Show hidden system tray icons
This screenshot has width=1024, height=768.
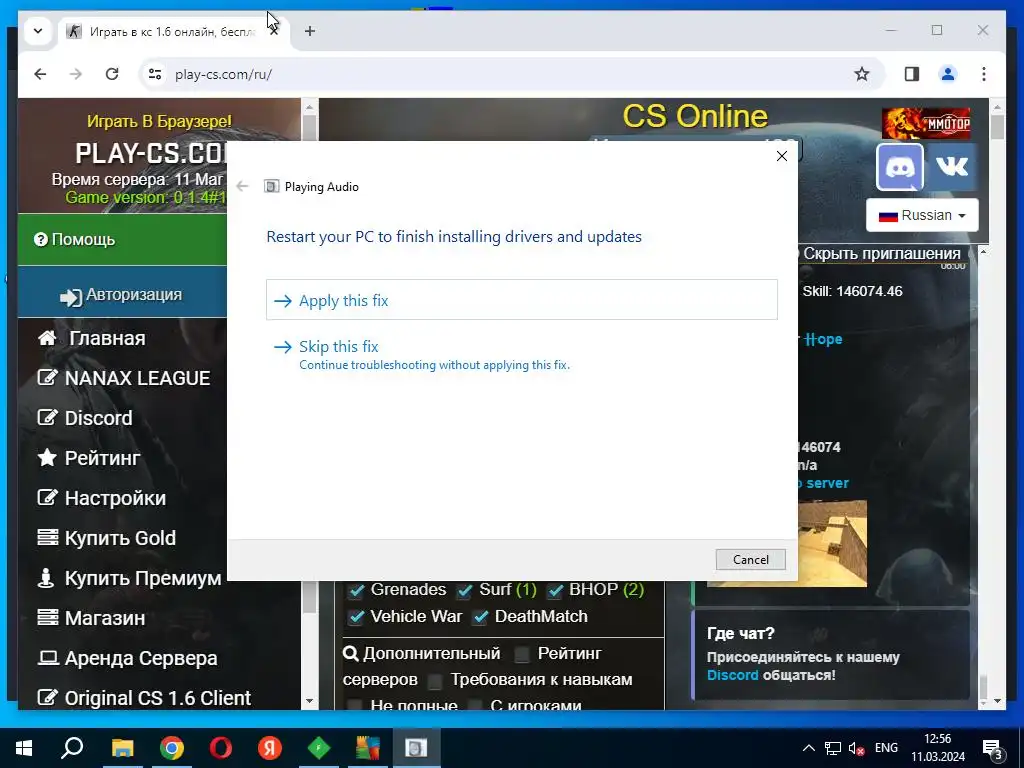coord(808,748)
